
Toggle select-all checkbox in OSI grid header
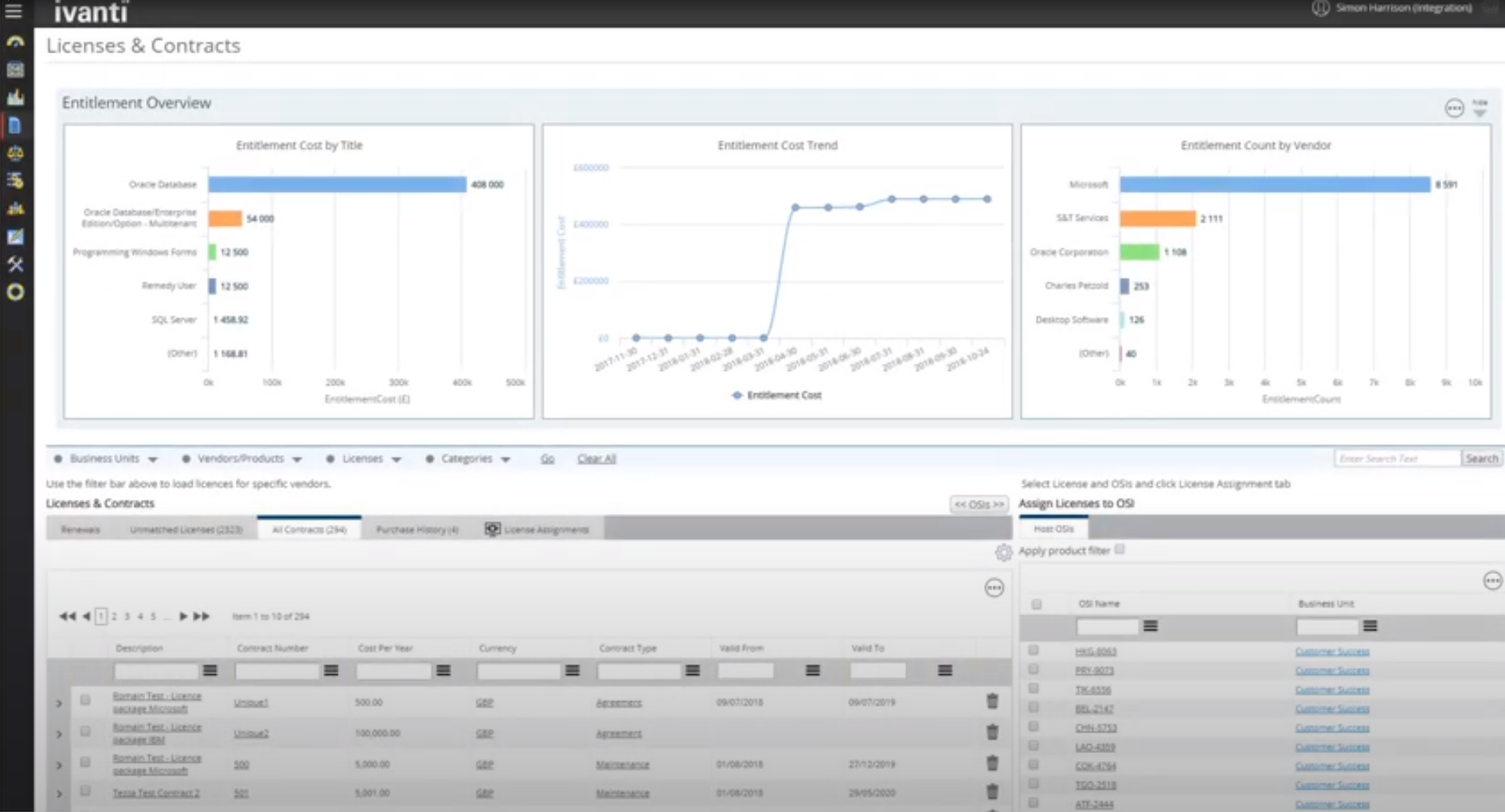pos(1037,604)
